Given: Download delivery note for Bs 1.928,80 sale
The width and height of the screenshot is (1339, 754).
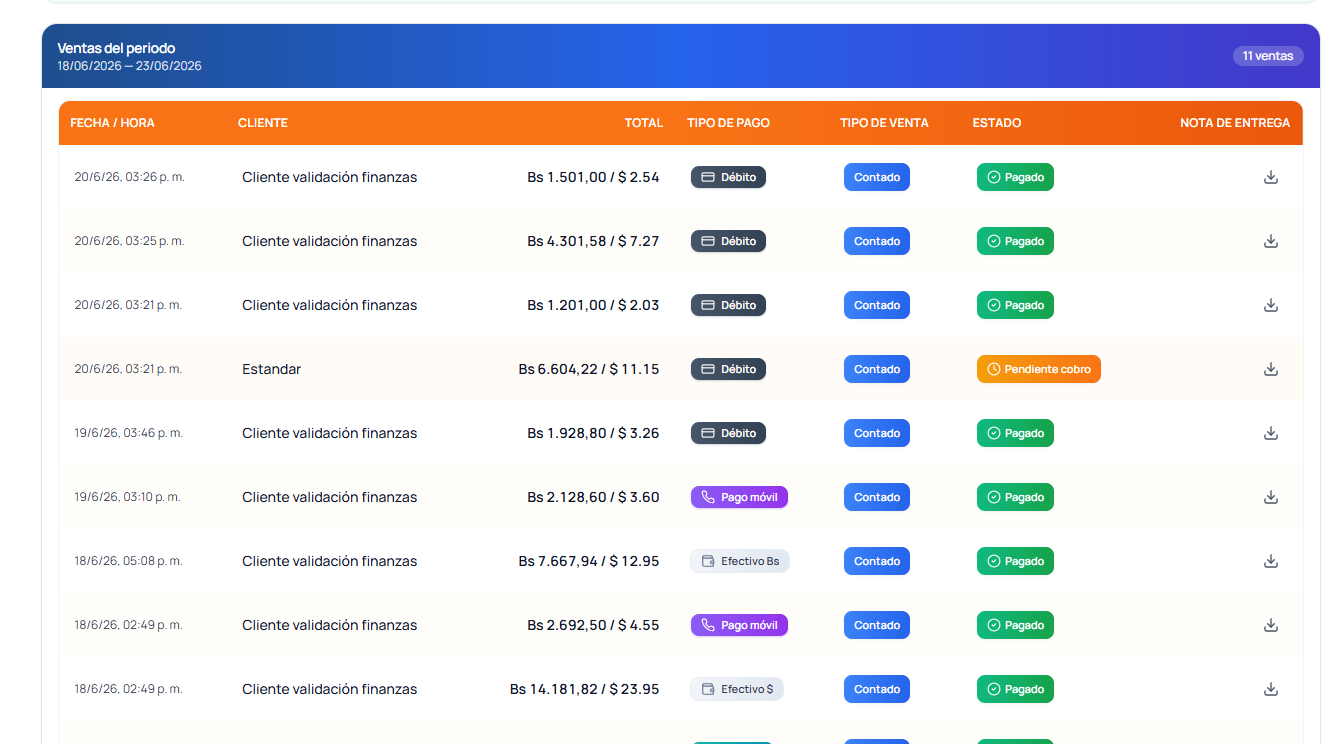Looking at the screenshot, I should [x=1271, y=433].
